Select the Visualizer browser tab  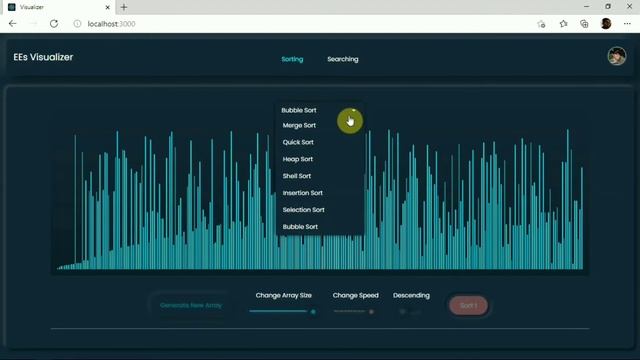(x=60, y=7)
